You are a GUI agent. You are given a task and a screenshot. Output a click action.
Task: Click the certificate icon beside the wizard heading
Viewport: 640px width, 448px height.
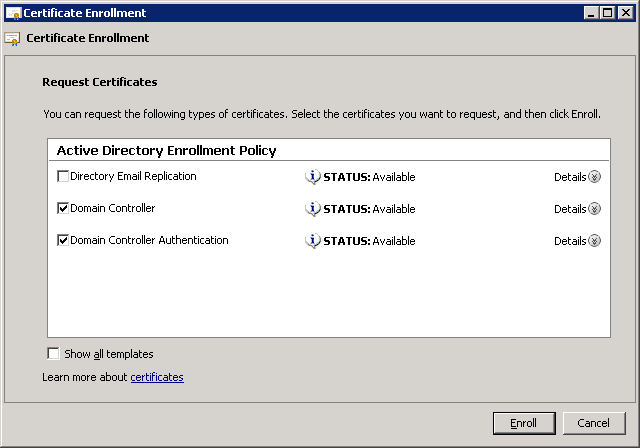pyautogui.click(x=12, y=39)
